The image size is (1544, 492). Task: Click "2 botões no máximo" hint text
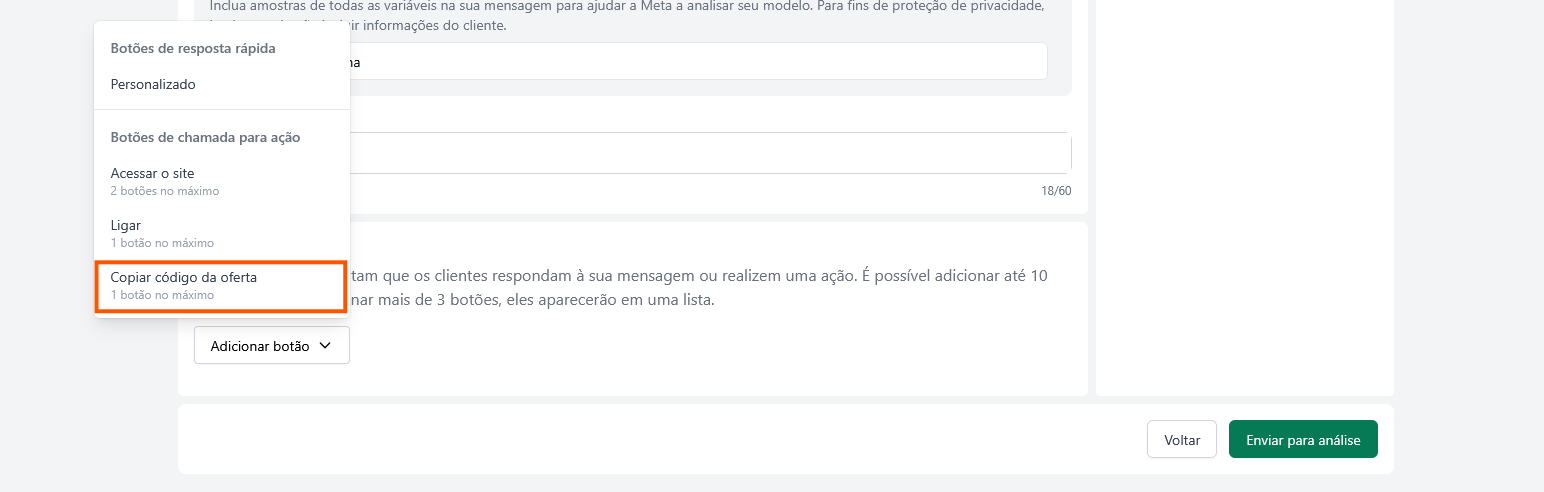(165, 191)
